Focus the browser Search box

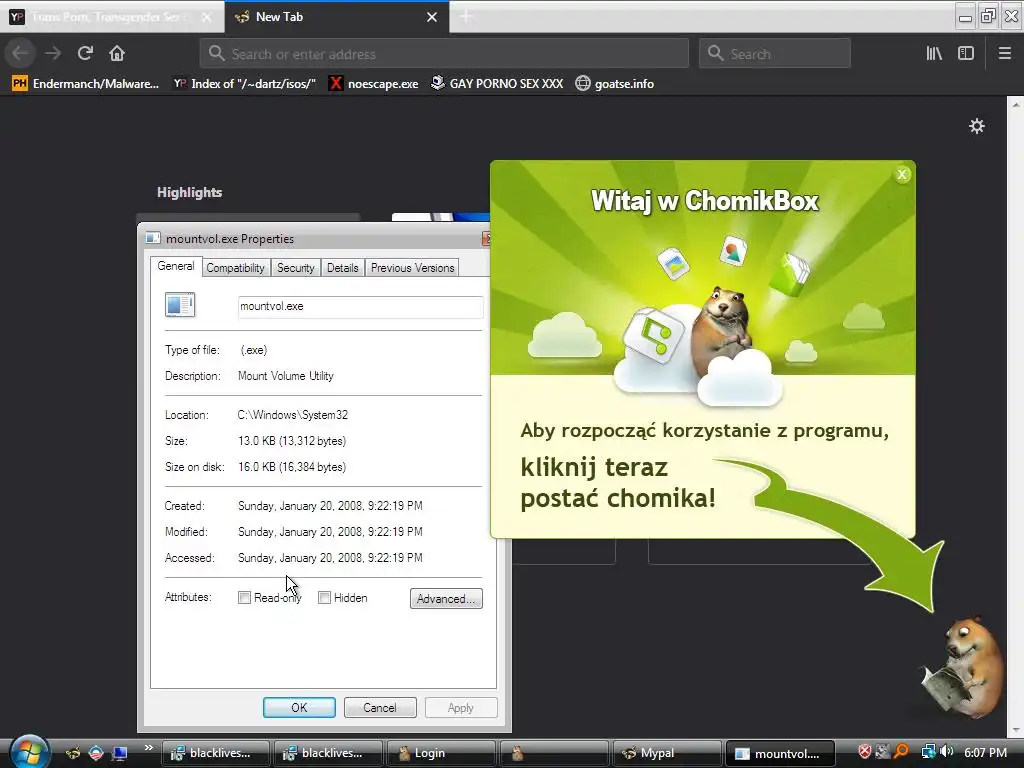click(775, 54)
